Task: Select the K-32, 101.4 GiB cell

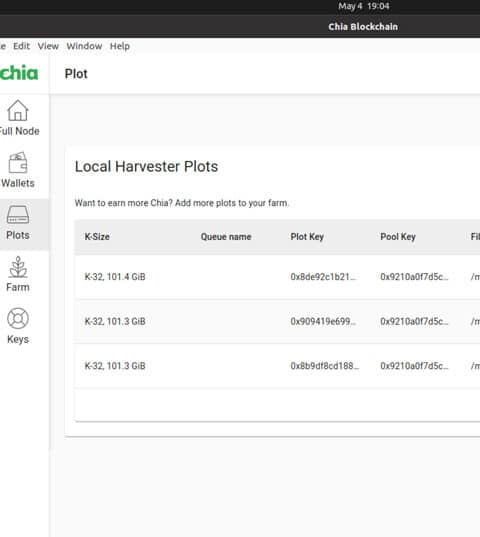Action: tap(115, 277)
